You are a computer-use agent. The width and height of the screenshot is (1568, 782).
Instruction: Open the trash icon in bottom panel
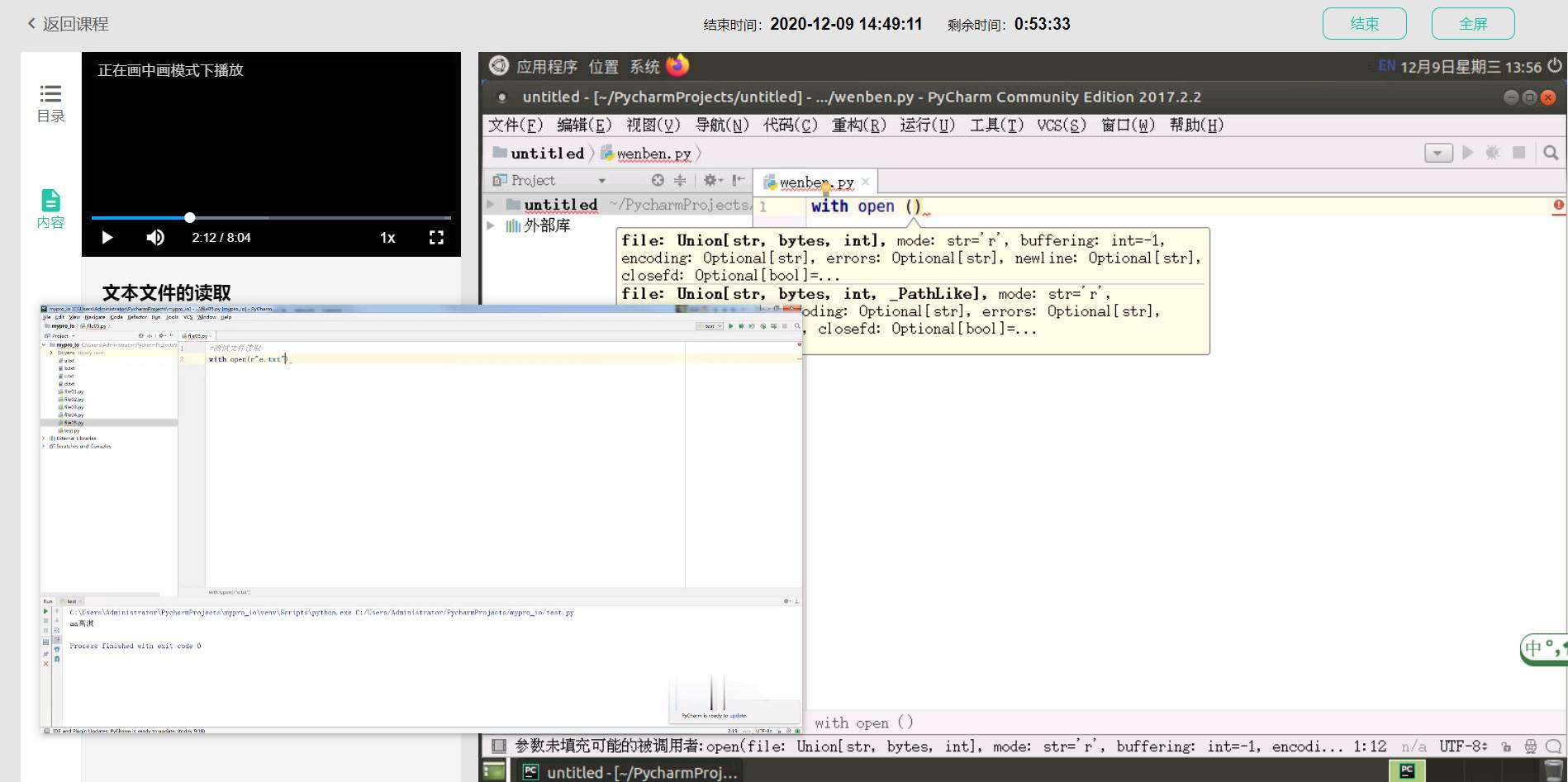1553,771
